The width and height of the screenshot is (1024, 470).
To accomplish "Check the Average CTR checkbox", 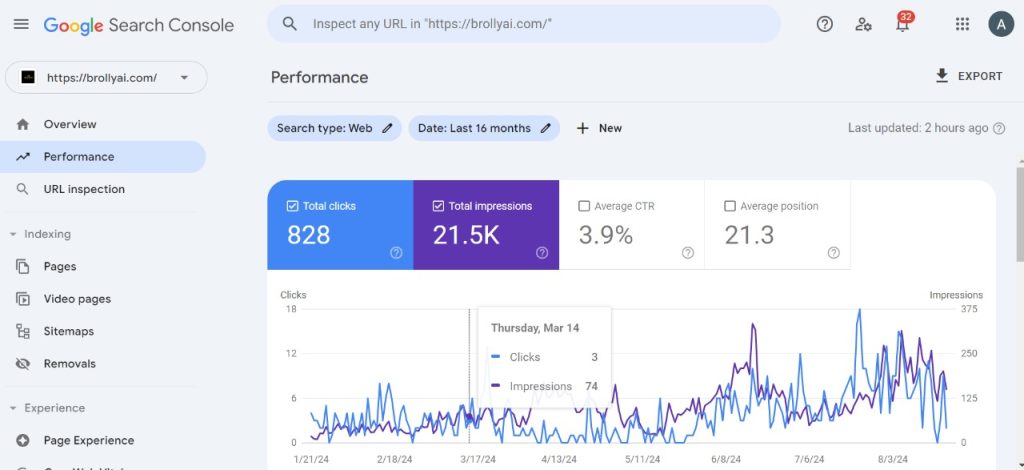I will 584,206.
